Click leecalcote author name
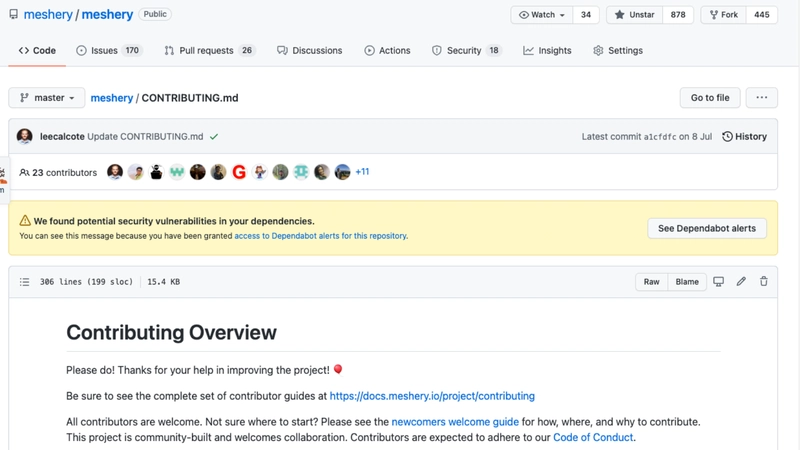Image resolution: width=800 pixels, height=450 pixels. tap(62, 137)
